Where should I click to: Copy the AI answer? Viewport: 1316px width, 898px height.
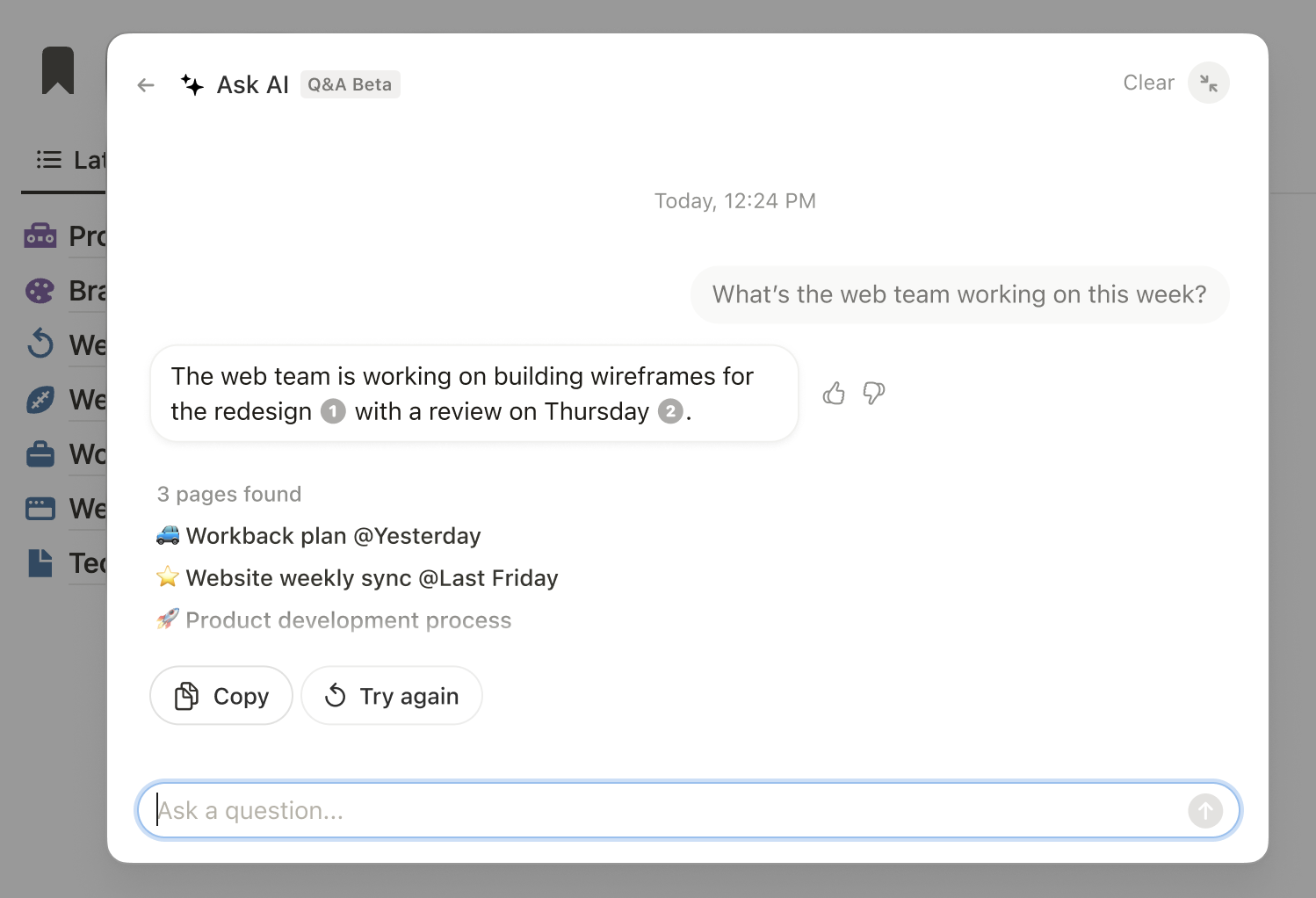221,696
